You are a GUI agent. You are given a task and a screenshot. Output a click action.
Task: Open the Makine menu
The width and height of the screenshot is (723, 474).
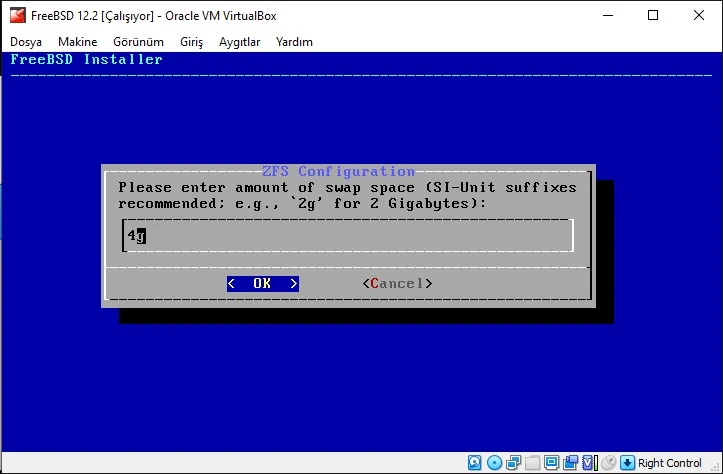point(77,42)
